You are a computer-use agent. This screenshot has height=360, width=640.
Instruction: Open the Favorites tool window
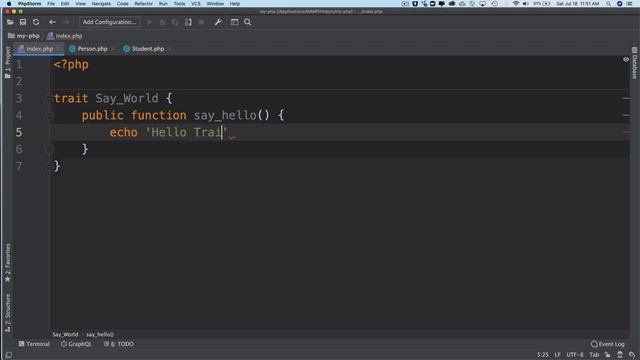click(x=7, y=262)
